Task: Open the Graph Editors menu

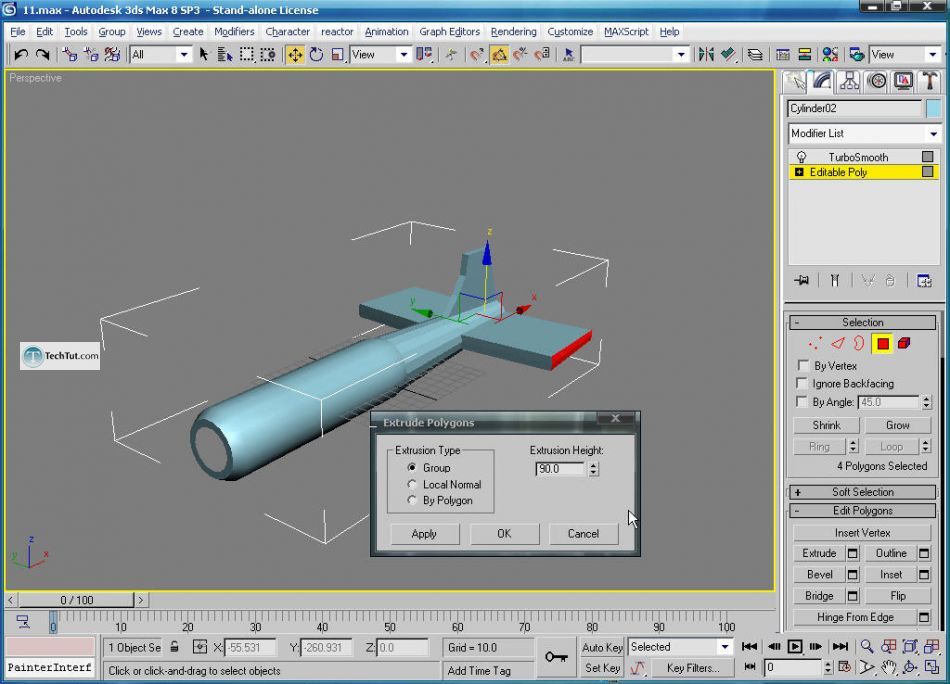Action: [450, 32]
